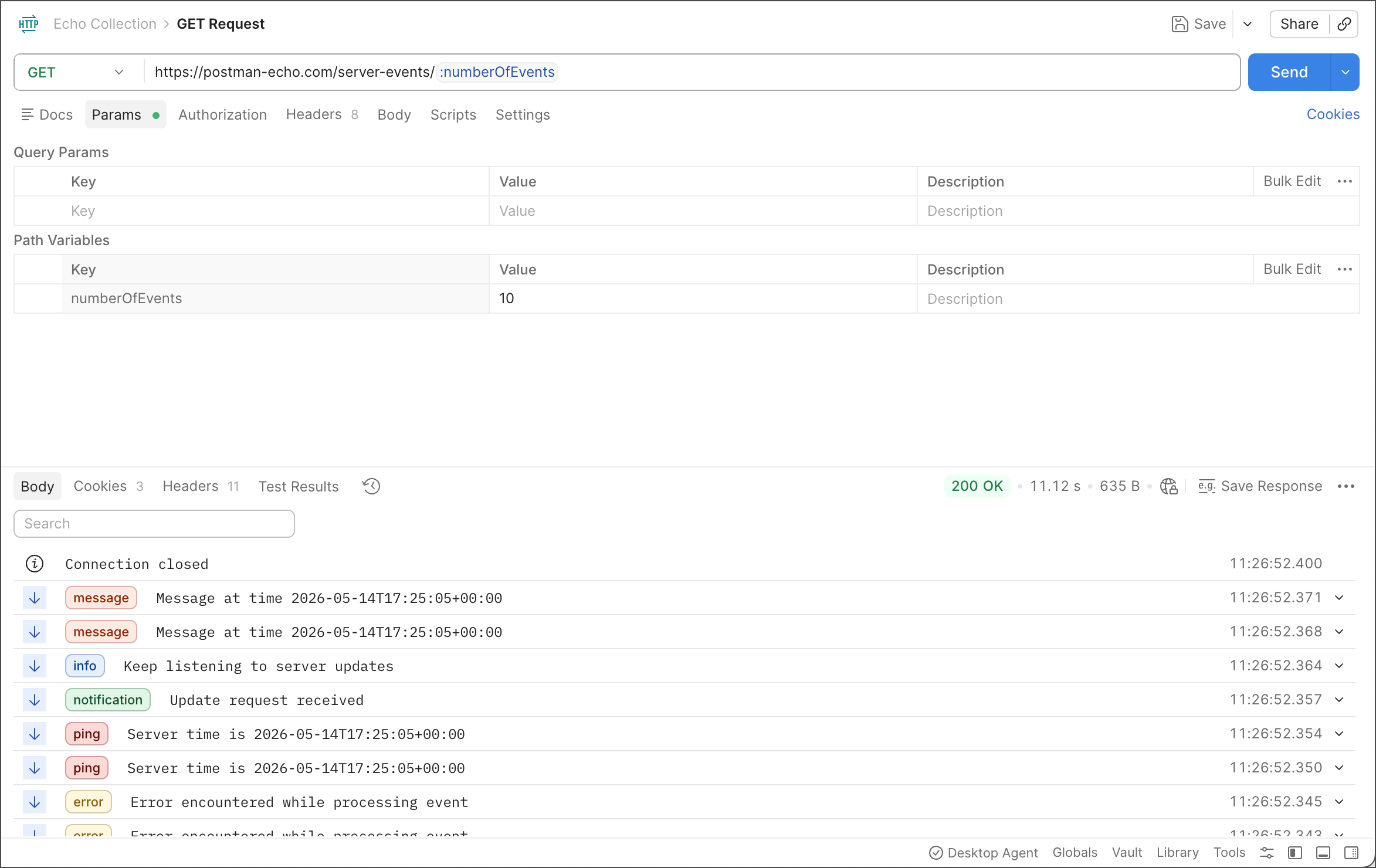1376x868 pixels.
Task: Copy request link via chain icon
Action: pos(1344,24)
